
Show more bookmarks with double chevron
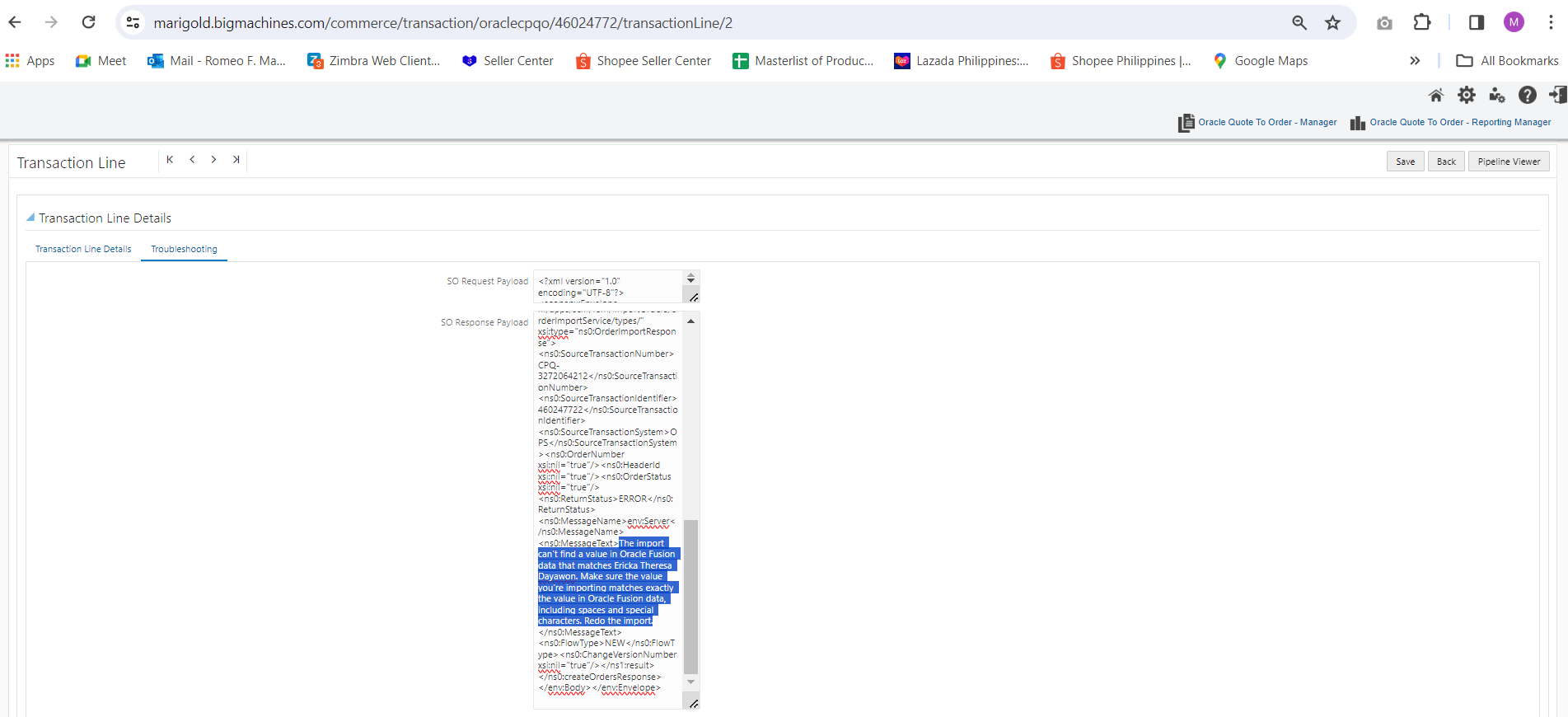coord(1415,61)
